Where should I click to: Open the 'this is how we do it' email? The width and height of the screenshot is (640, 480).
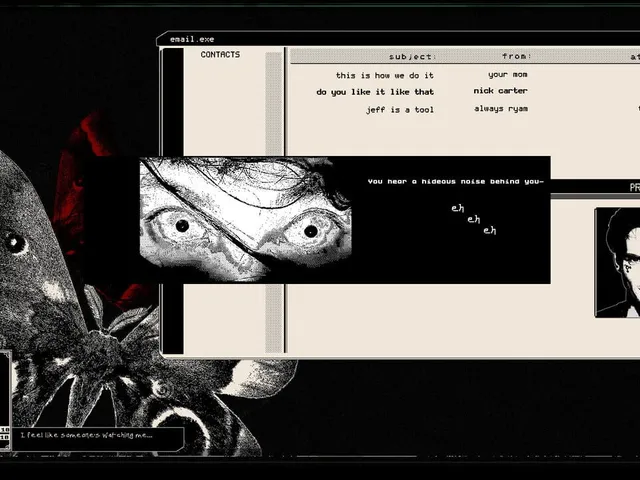(x=384, y=76)
